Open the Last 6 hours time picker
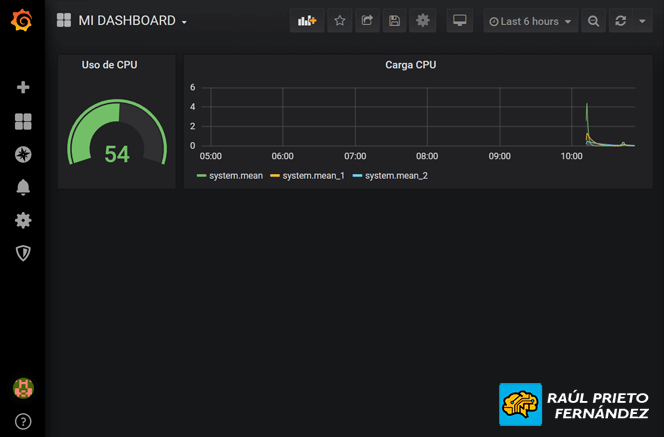664x437 pixels. pyautogui.click(x=530, y=21)
